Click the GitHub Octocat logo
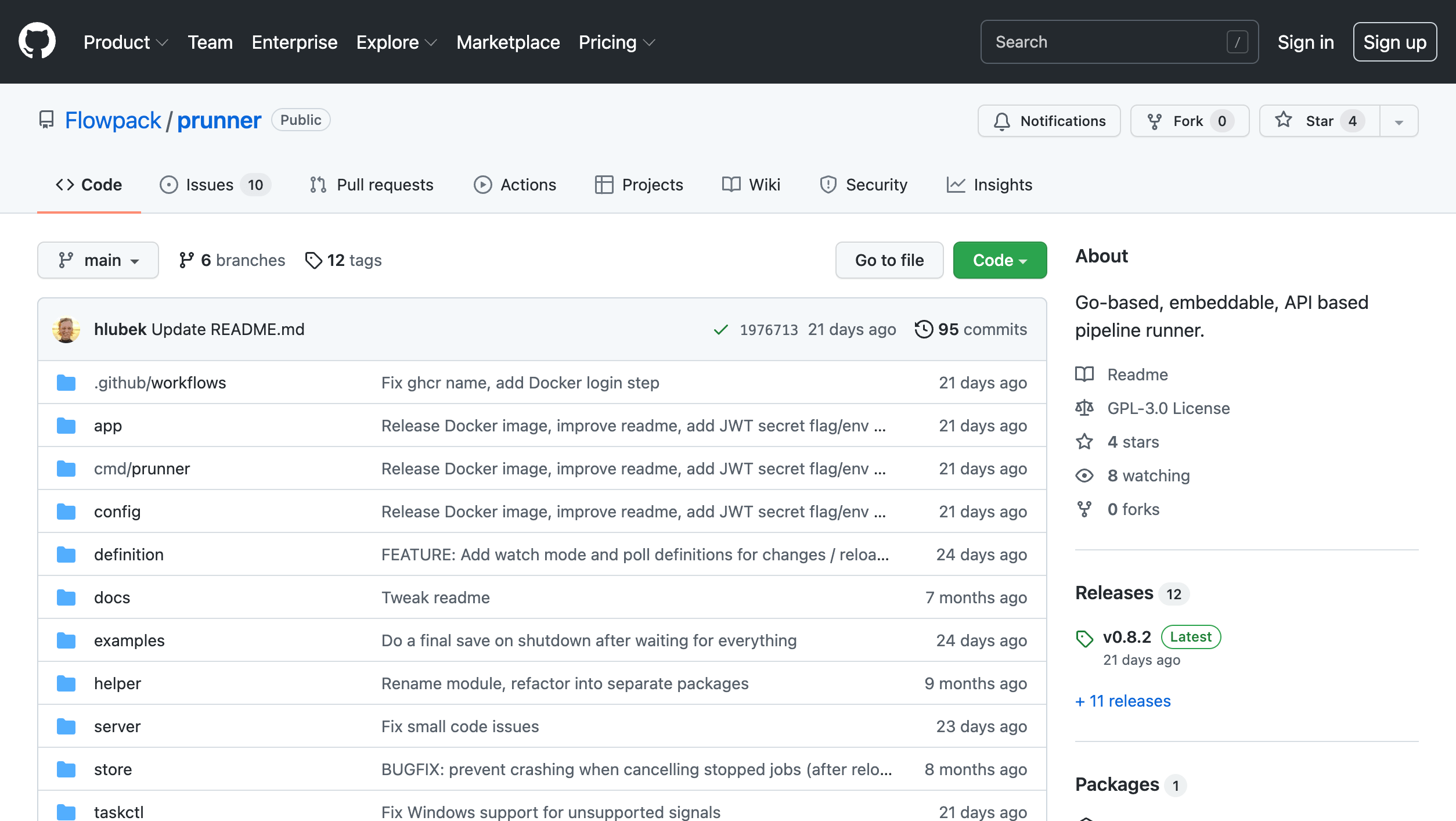The image size is (1456, 821). (37, 41)
